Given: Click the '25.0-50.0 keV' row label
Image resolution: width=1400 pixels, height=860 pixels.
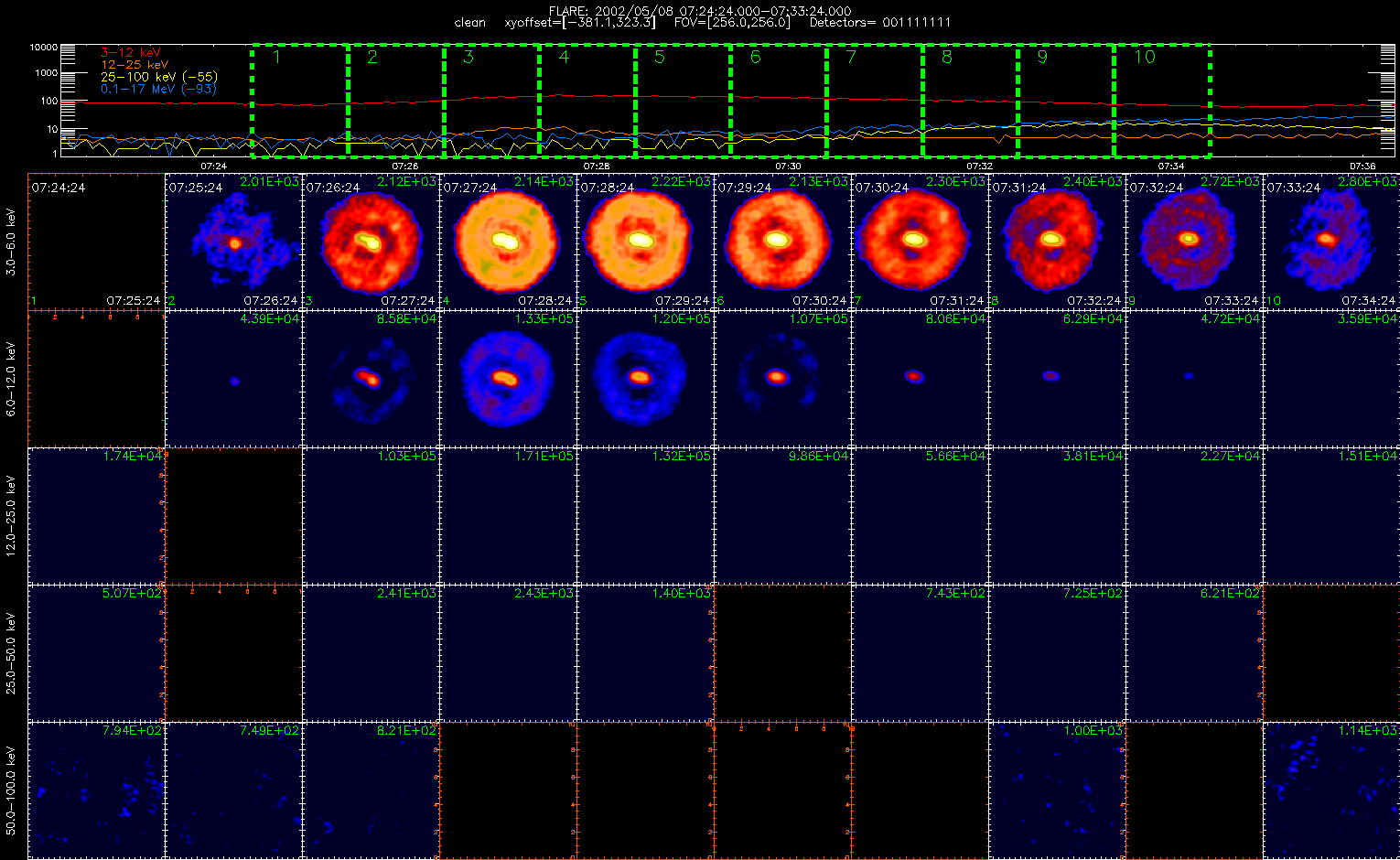Looking at the screenshot, I should [x=11, y=654].
